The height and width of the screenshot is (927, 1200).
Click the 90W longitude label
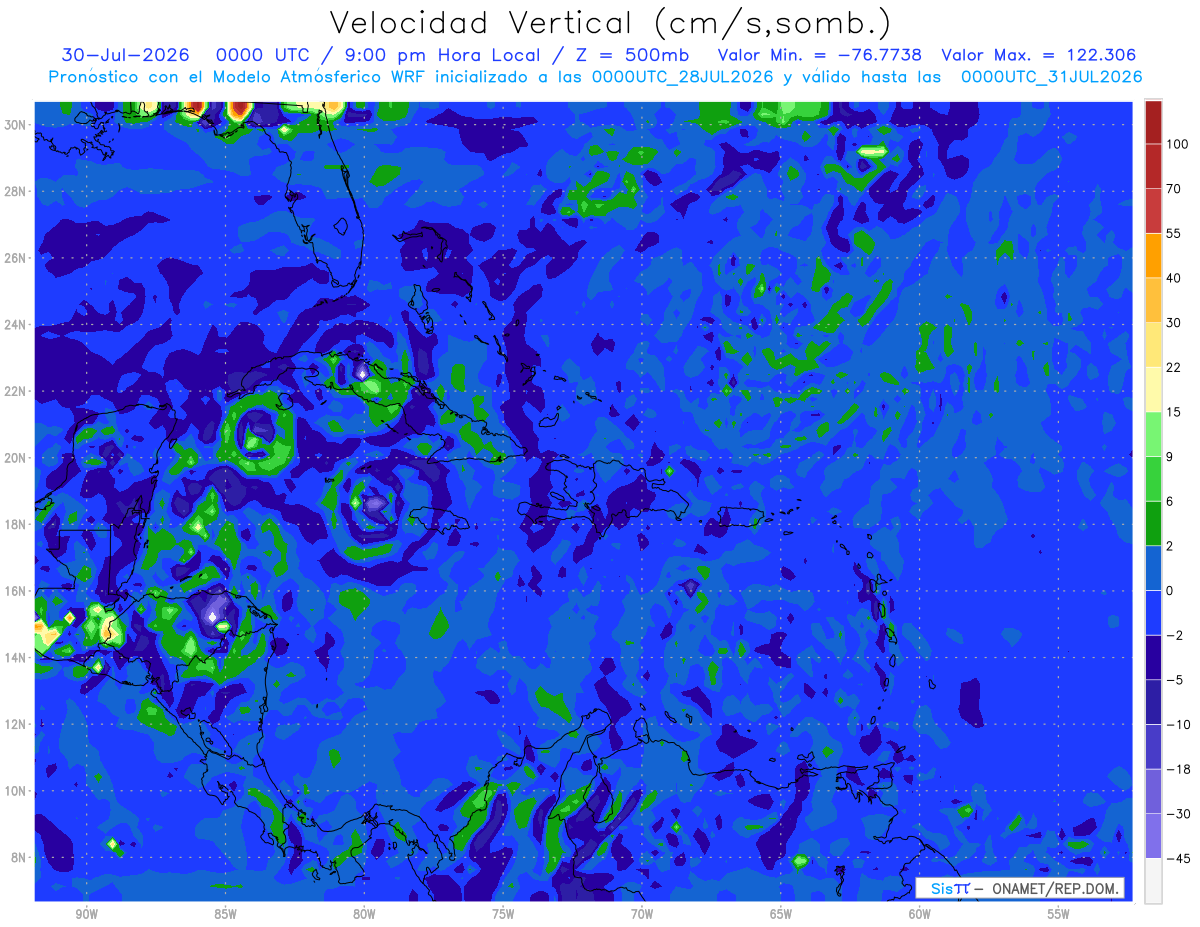(86, 914)
